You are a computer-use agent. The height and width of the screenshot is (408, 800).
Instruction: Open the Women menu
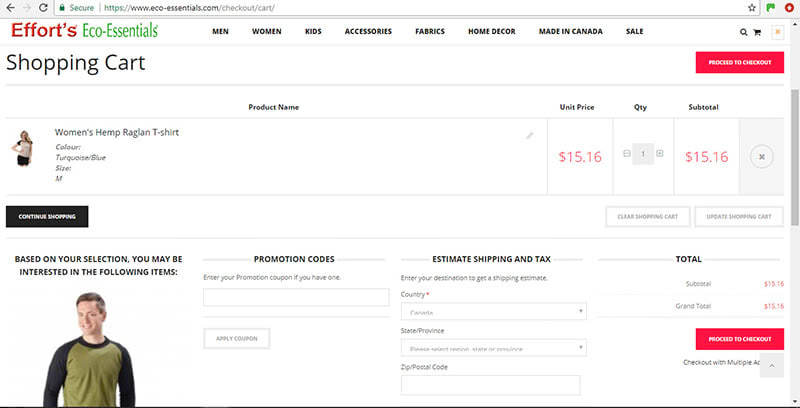point(267,32)
